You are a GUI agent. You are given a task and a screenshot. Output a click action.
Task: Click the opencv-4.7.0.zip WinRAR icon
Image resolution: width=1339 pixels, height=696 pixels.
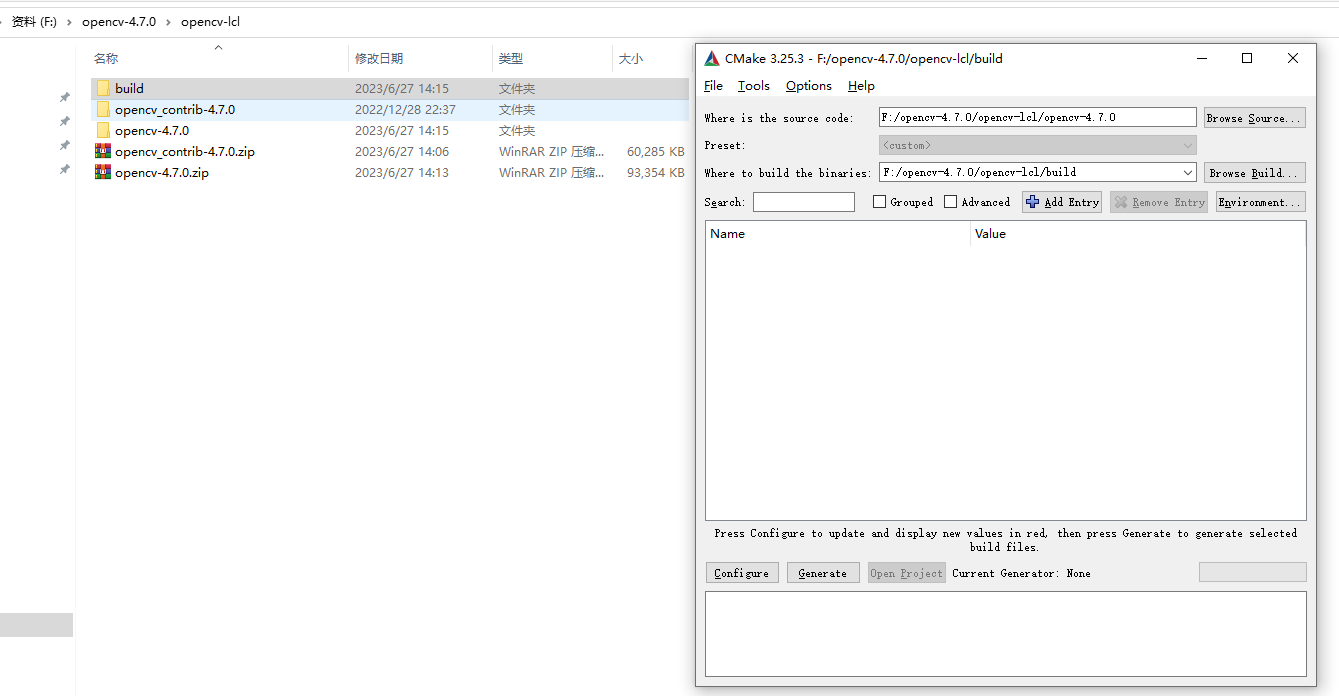(x=103, y=172)
